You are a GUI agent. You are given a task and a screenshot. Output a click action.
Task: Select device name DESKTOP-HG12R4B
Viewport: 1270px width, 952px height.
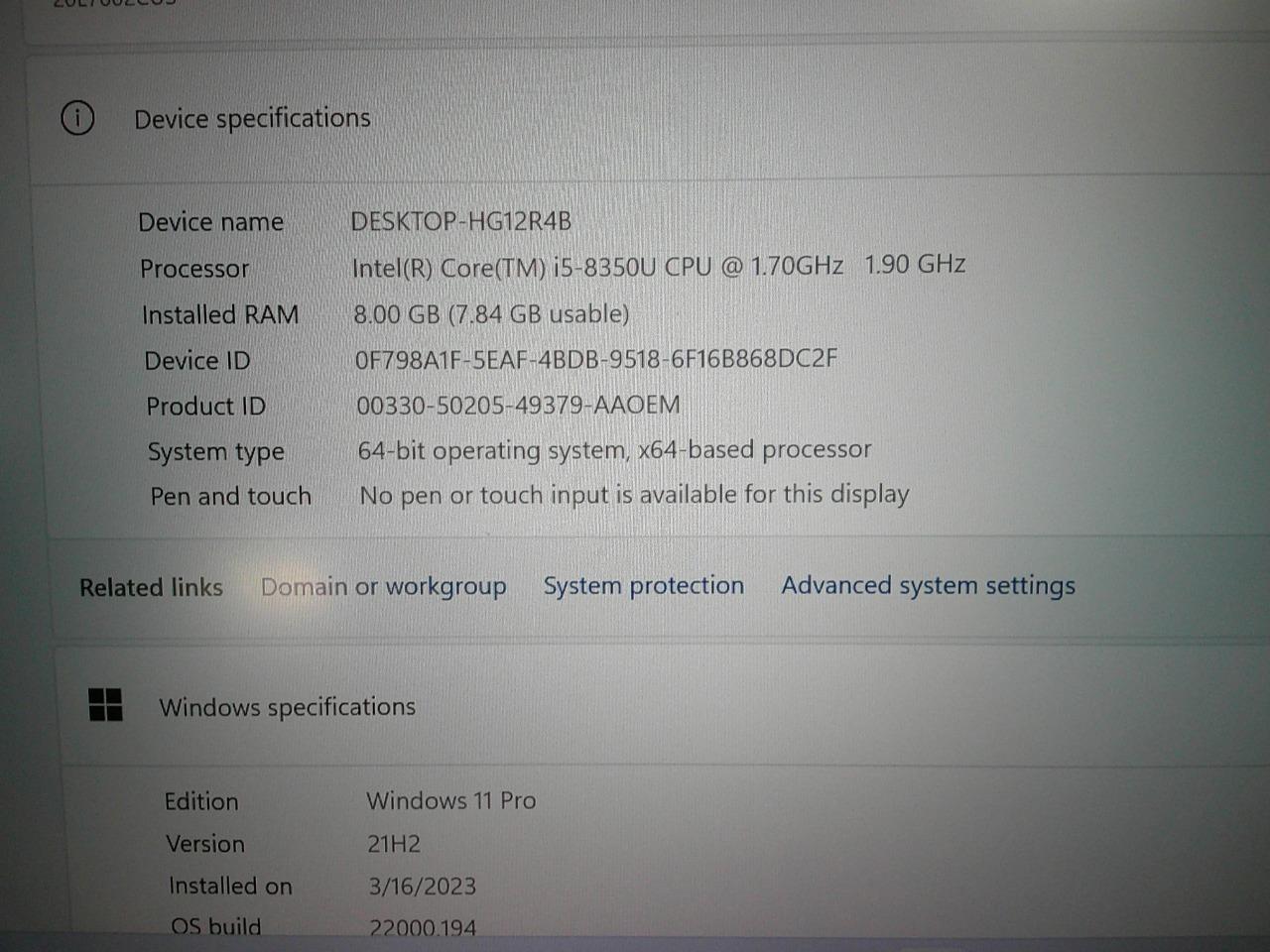[461, 221]
